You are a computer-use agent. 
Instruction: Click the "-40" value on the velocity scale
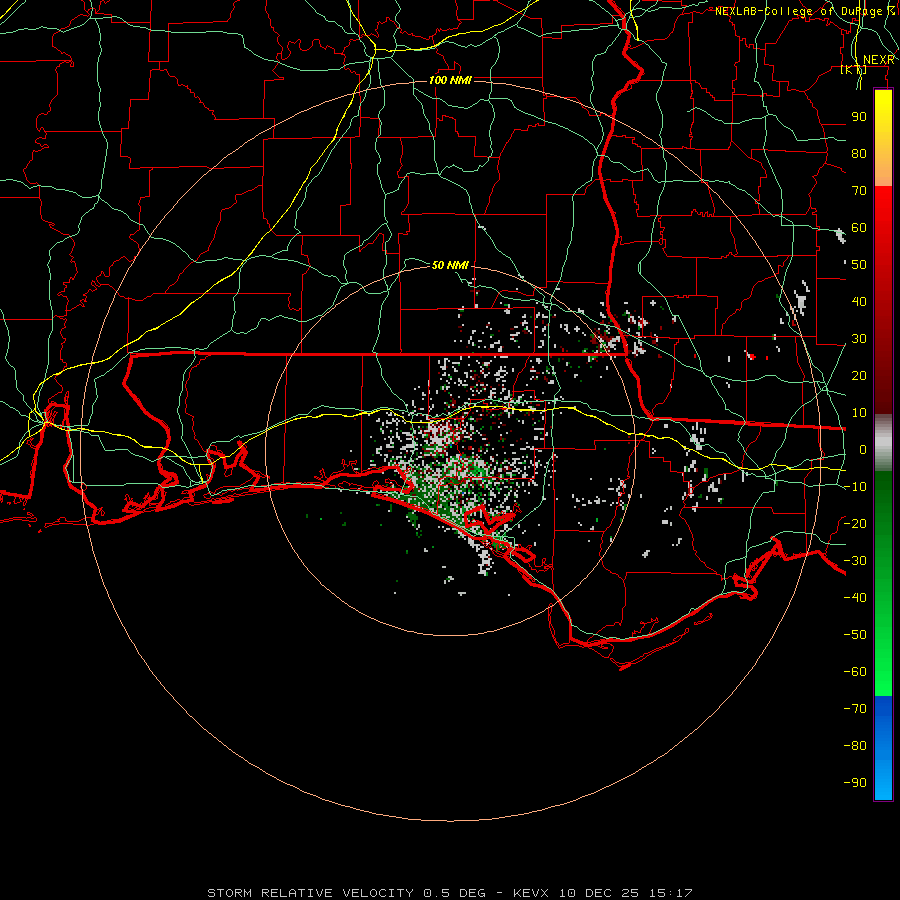click(x=855, y=598)
